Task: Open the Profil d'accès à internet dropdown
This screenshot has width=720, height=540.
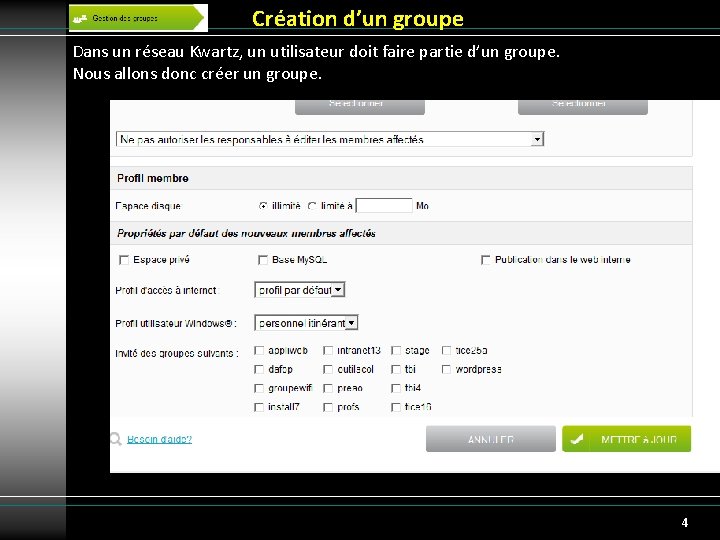Action: pyautogui.click(x=299, y=290)
